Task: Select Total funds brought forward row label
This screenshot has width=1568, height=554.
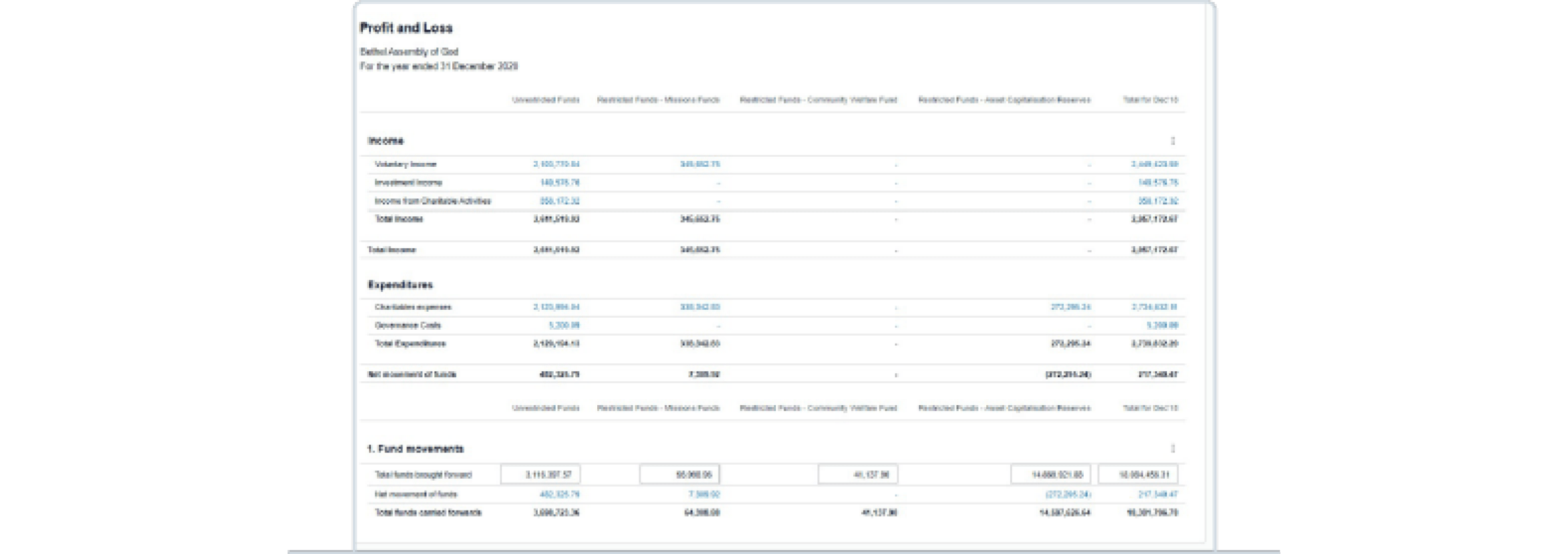Action: tap(423, 475)
